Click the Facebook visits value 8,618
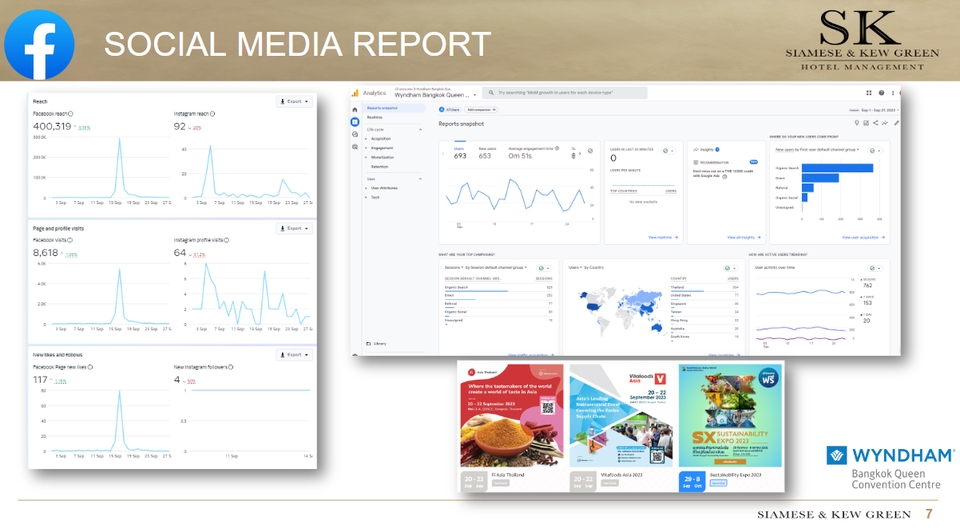The width and height of the screenshot is (960, 532). click(x=45, y=253)
